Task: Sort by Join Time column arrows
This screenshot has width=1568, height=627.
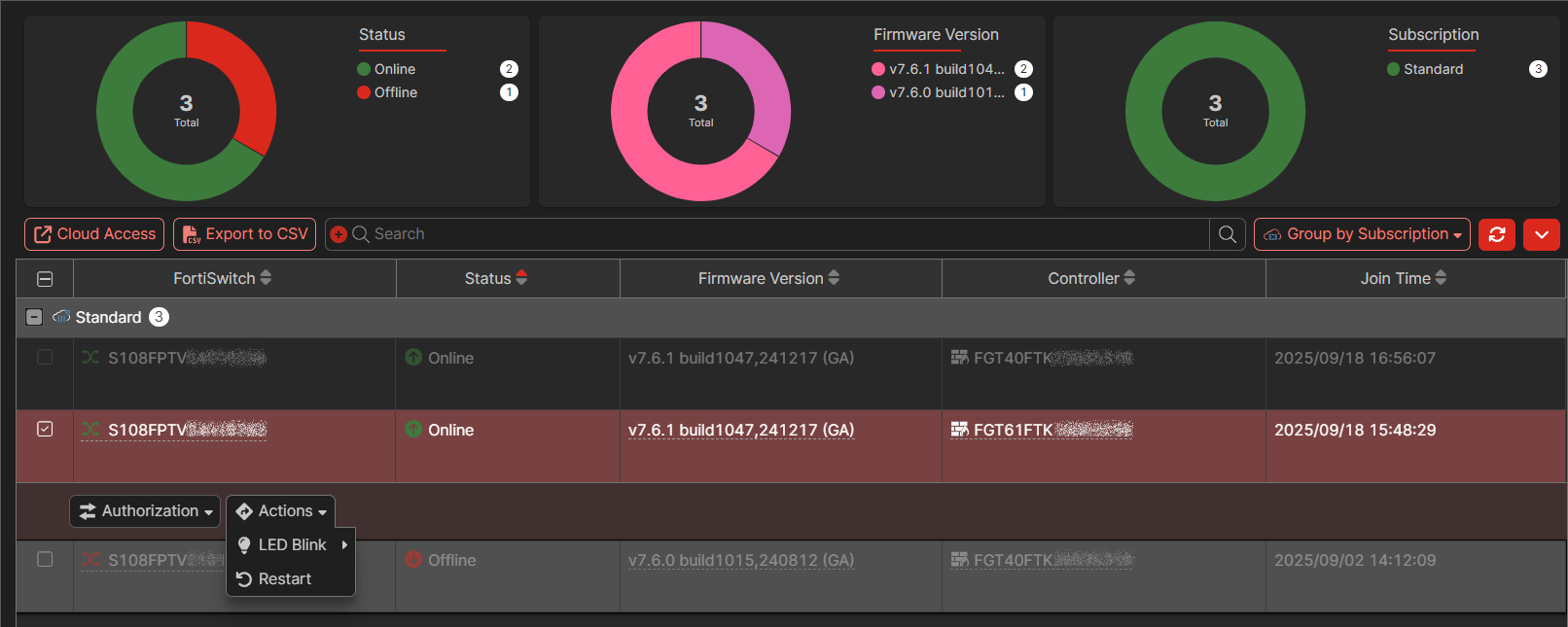Action: point(1441,278)
